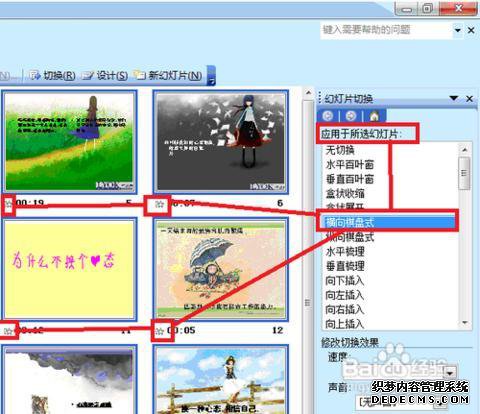Open the help question box dropdown arrow

click(458, 30)
